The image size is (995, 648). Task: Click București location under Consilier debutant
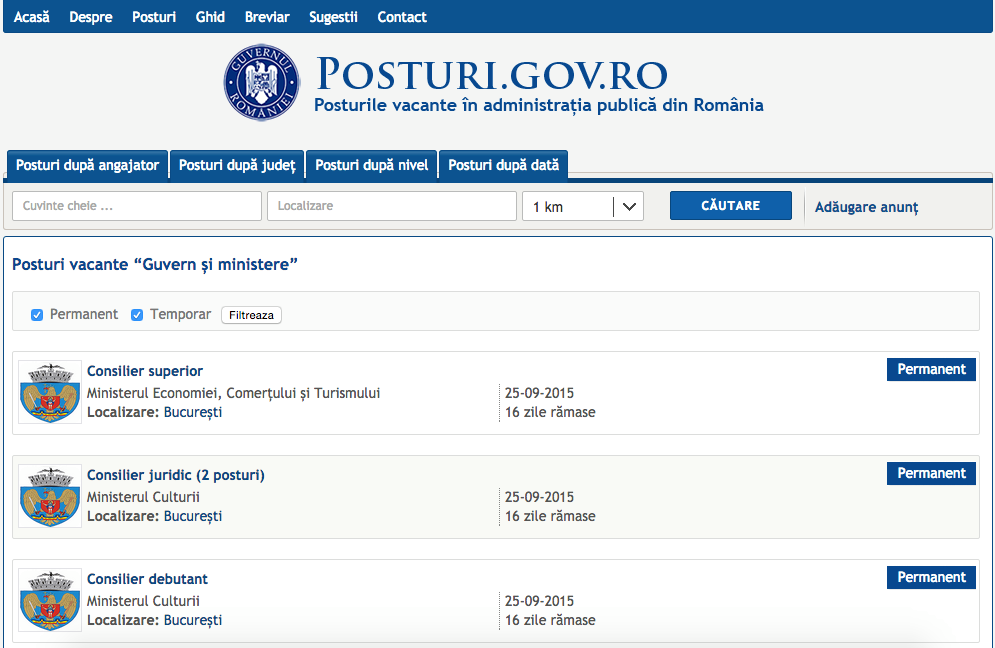point(193,620)
